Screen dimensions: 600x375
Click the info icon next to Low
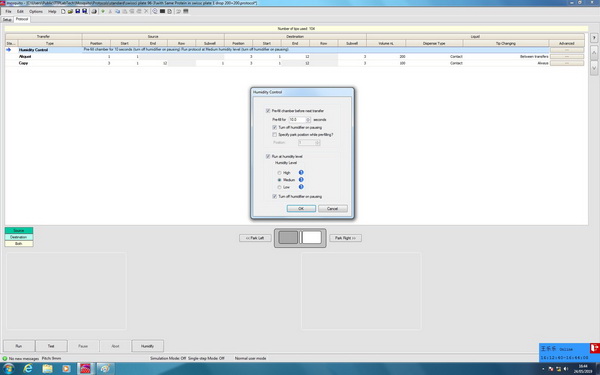[301, 187]
